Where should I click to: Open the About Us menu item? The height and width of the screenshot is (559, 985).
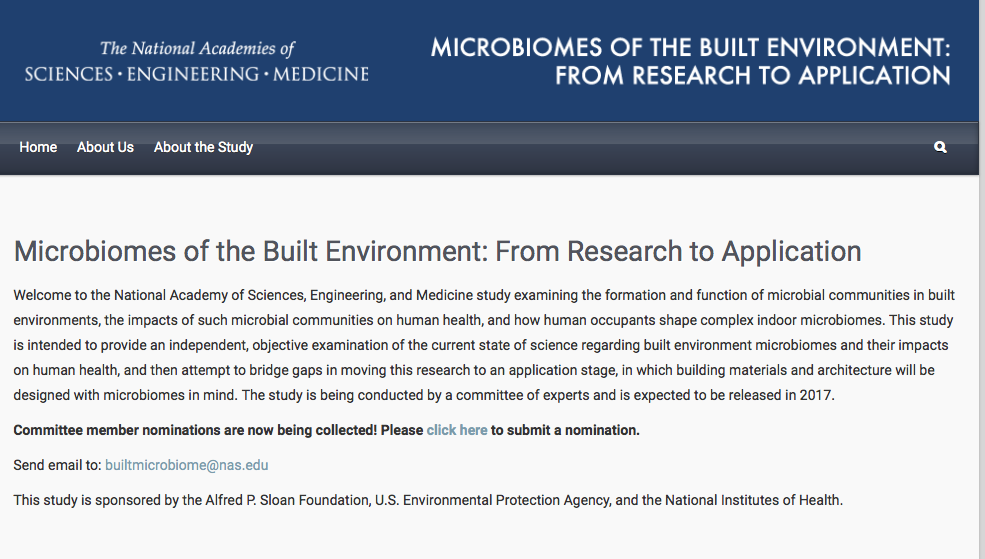pyautogui.click(x=106, y=147)
